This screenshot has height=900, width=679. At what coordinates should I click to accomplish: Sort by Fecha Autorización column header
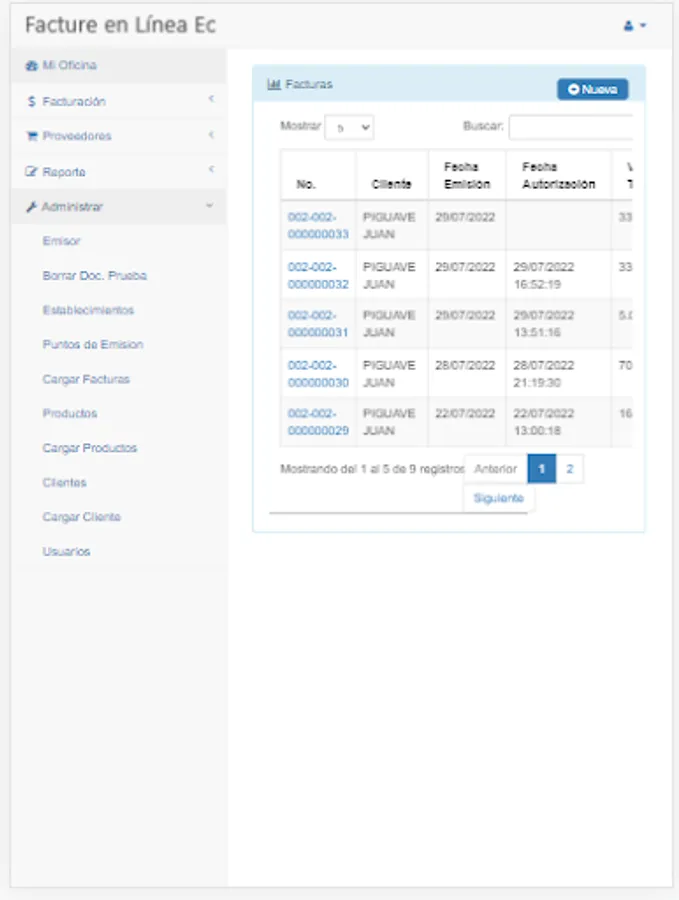558,176
